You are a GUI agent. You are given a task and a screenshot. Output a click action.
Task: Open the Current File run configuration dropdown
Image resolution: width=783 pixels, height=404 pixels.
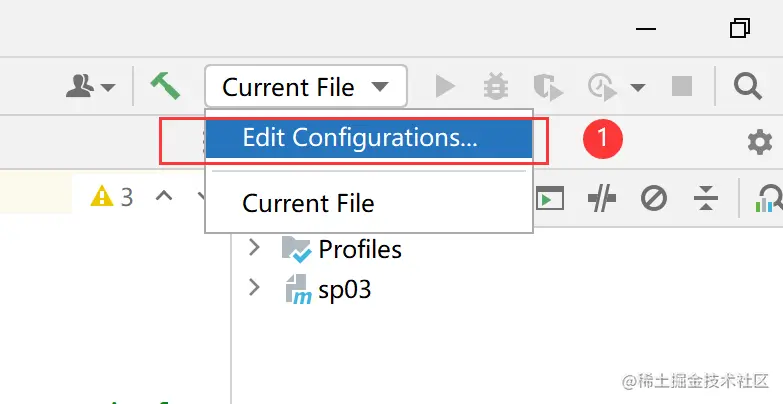pos(306,86)
